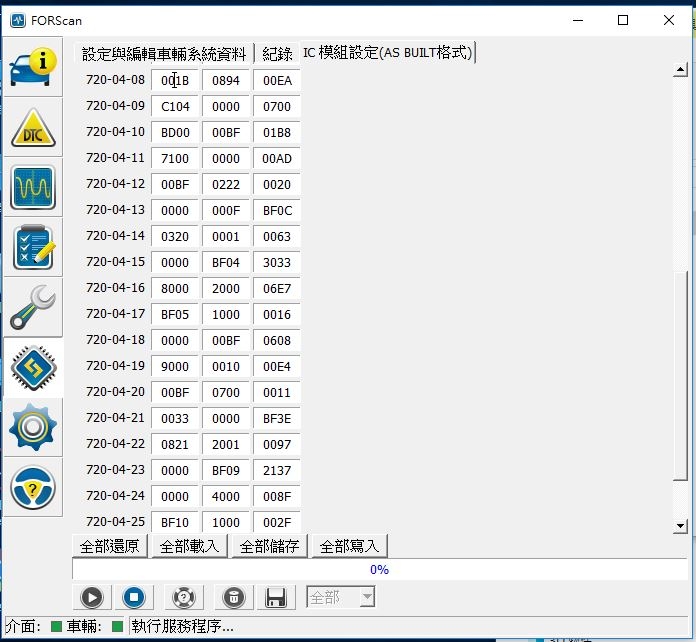The image size is (696, 642).
Task: Click the 全部儲存 button
Action: click(269, 546)
